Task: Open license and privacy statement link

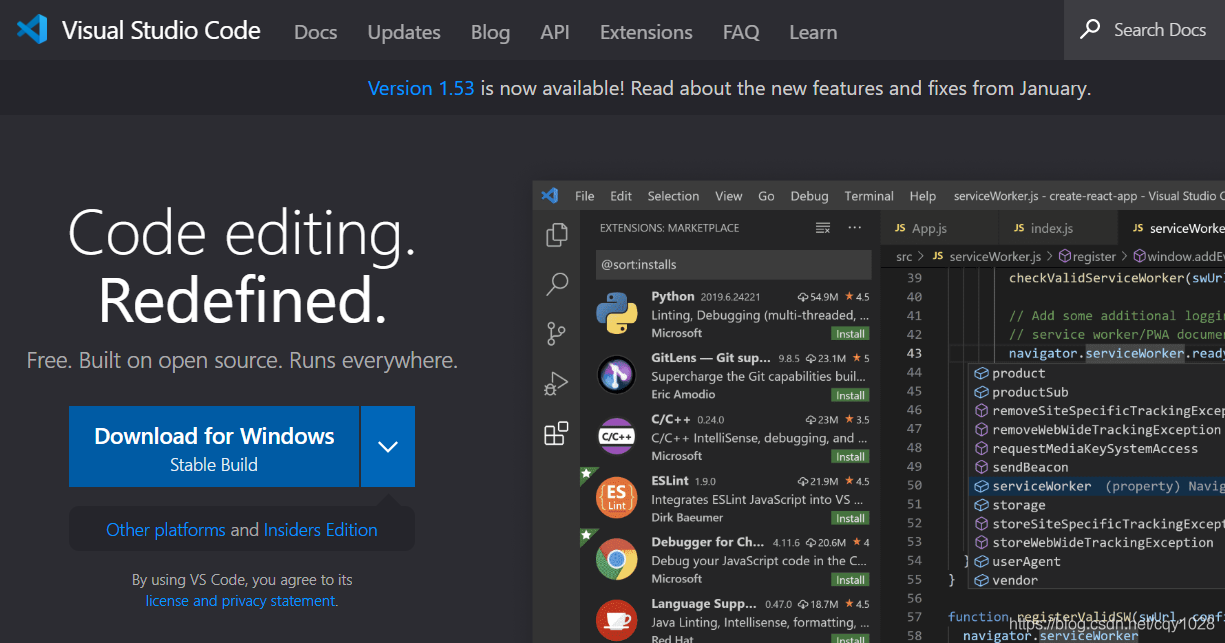Action: [241, 601]
